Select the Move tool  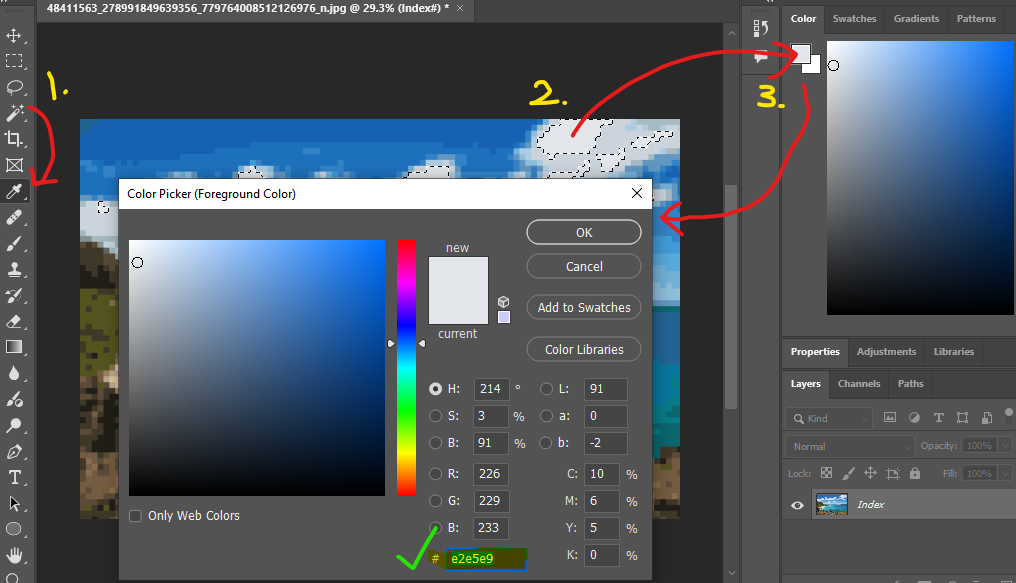pos(15,35)
